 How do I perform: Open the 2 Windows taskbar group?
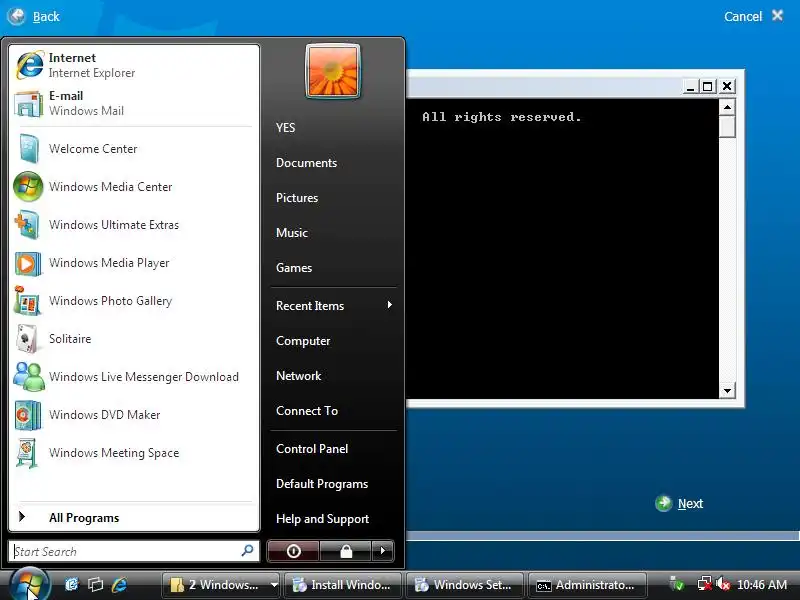click(221, 585)
